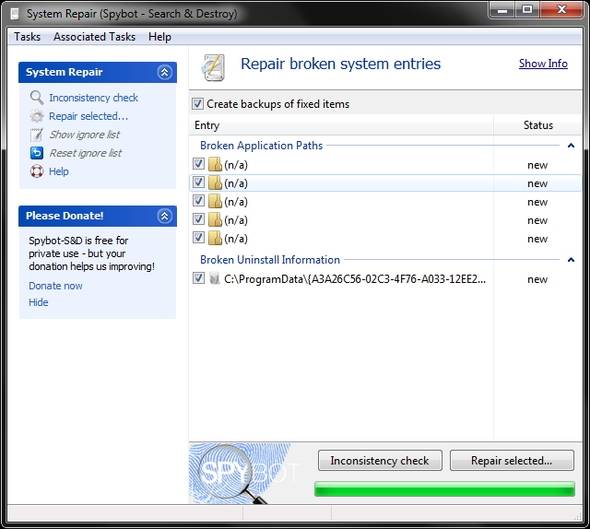This screenshot has width=590, height=529.
Task: Click Reset ignore list in sidebar
Action: tap(85, 153)
